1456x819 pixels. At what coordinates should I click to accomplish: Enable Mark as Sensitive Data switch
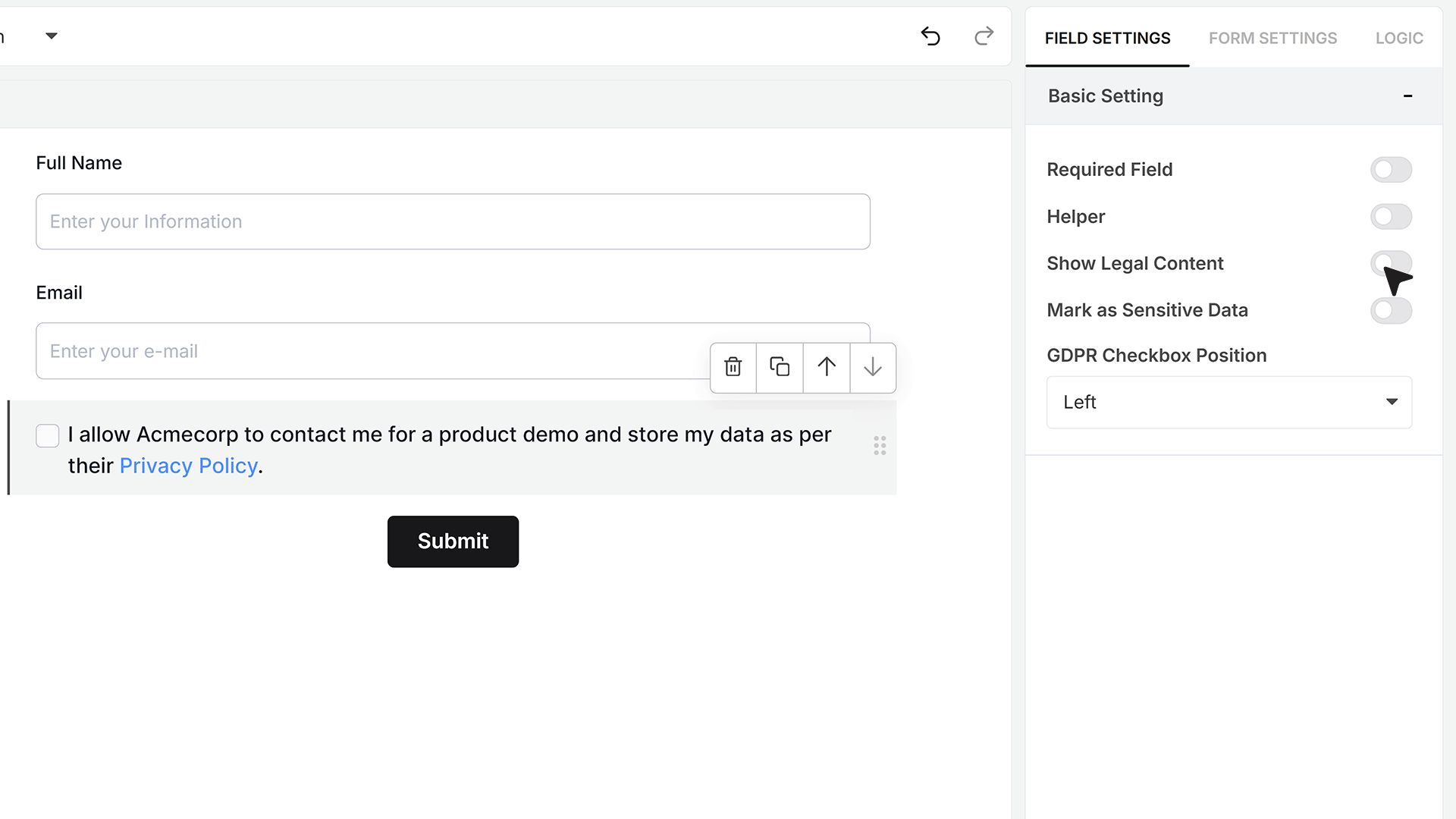(1391, 310)
